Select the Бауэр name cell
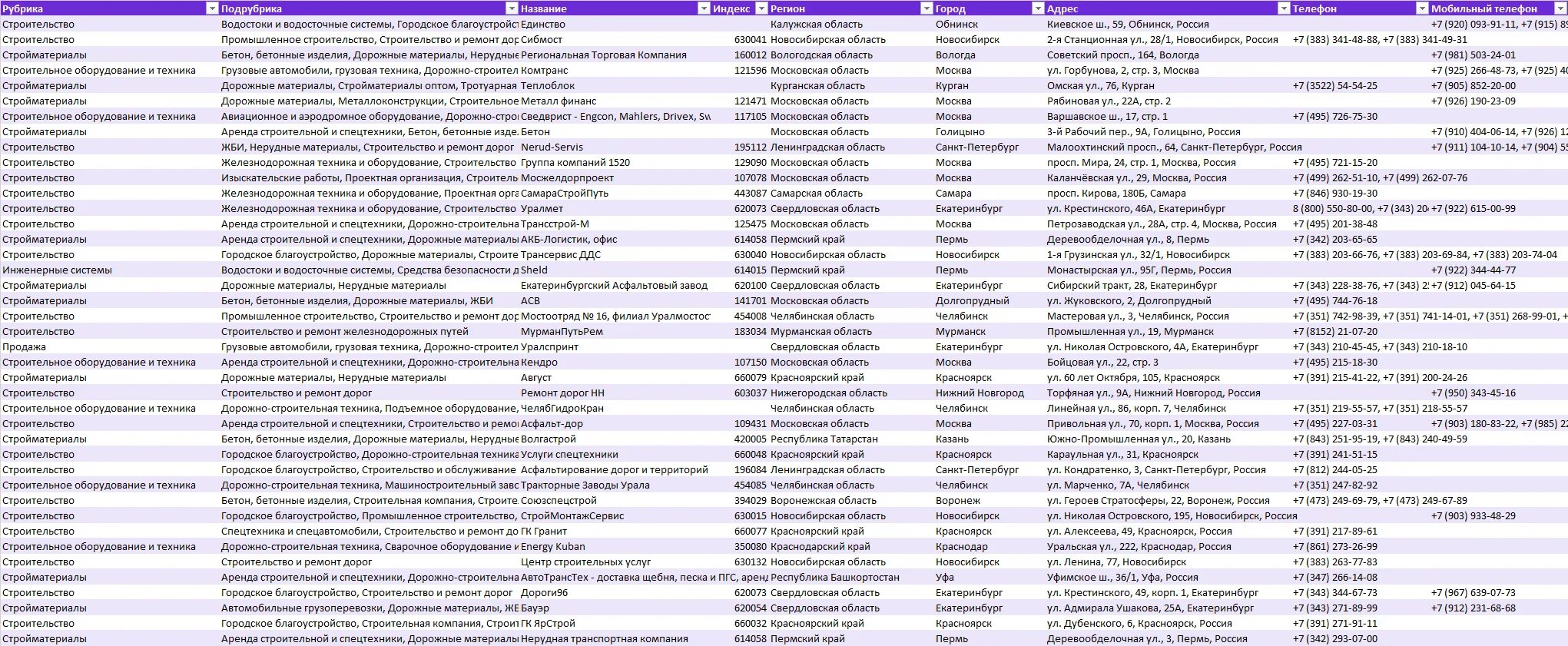Screen dimensions: 1568x646 click(615, 608)
